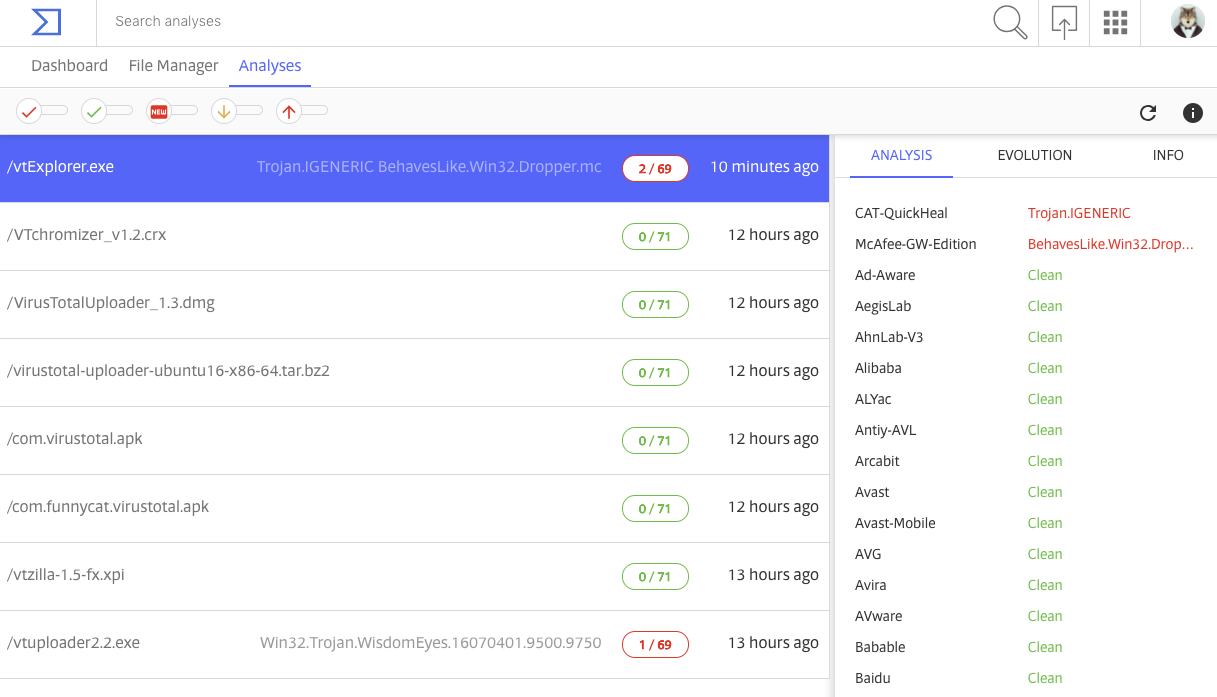Viewport: 1217px width, 697px height.
Task: Go to the Dashboard tab
Action: tap(70, 66)
